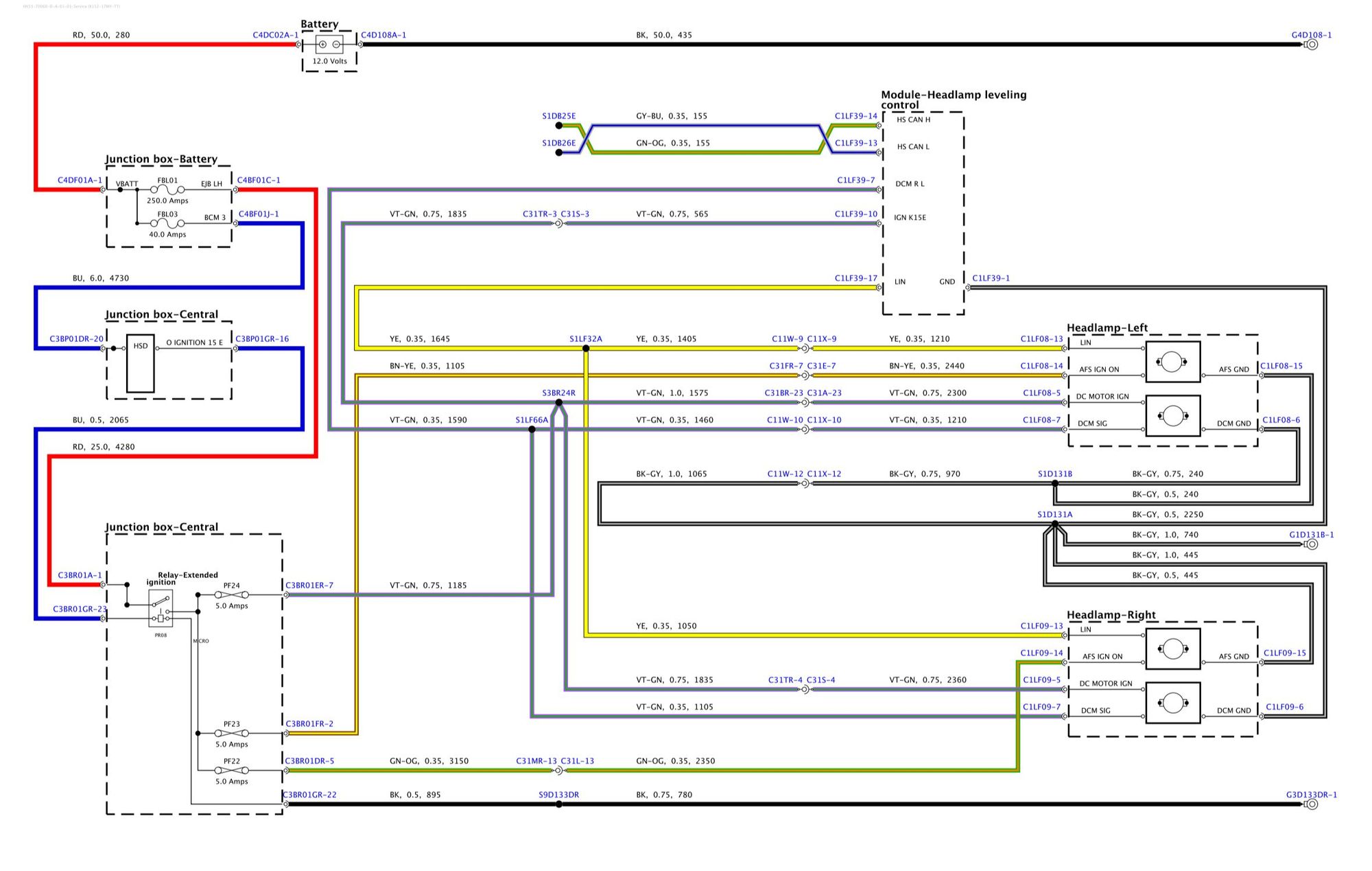Select the HSD block in Junction box-Central

pos(141,363)
